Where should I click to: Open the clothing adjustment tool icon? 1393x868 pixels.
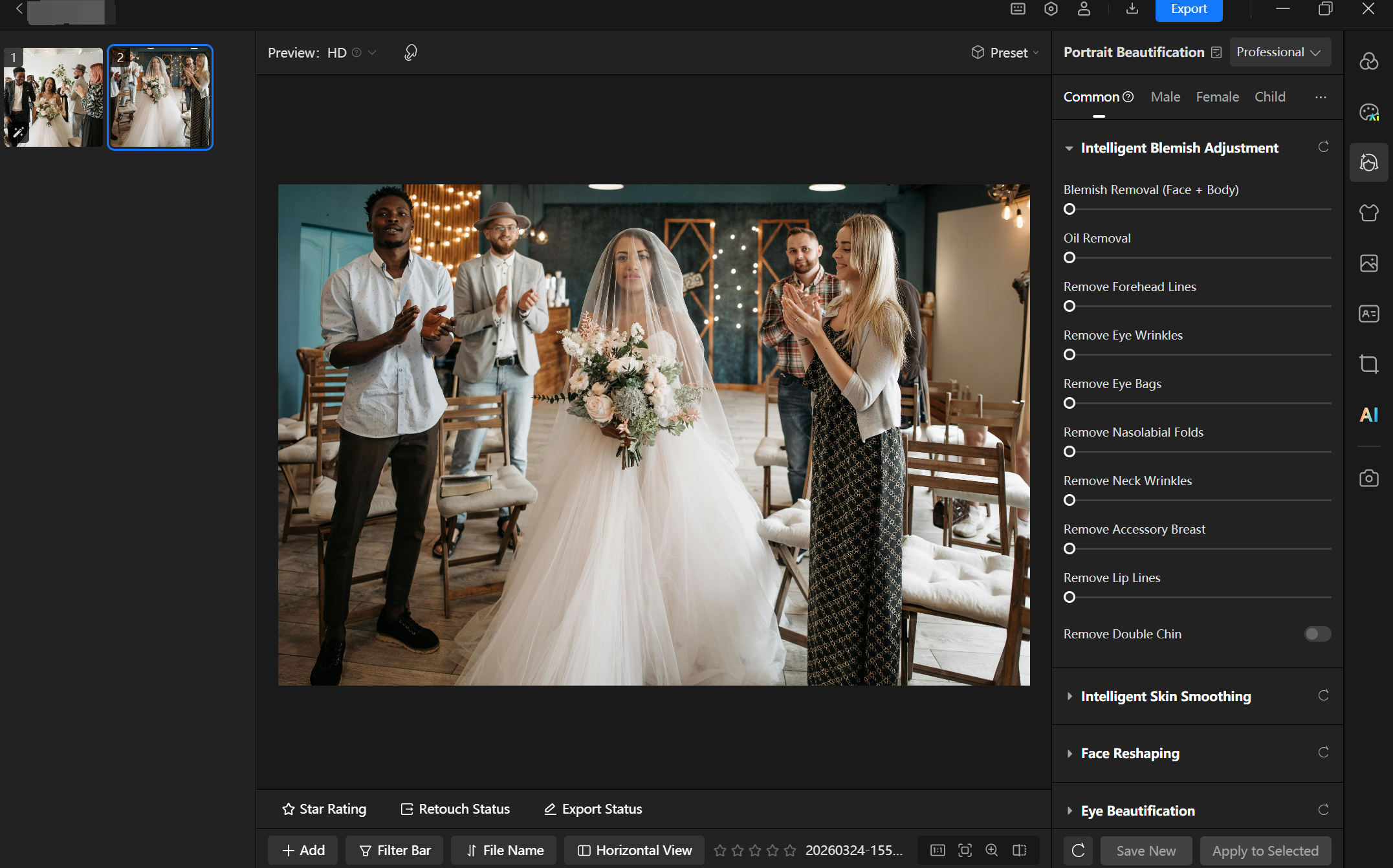pos(1368,213)
